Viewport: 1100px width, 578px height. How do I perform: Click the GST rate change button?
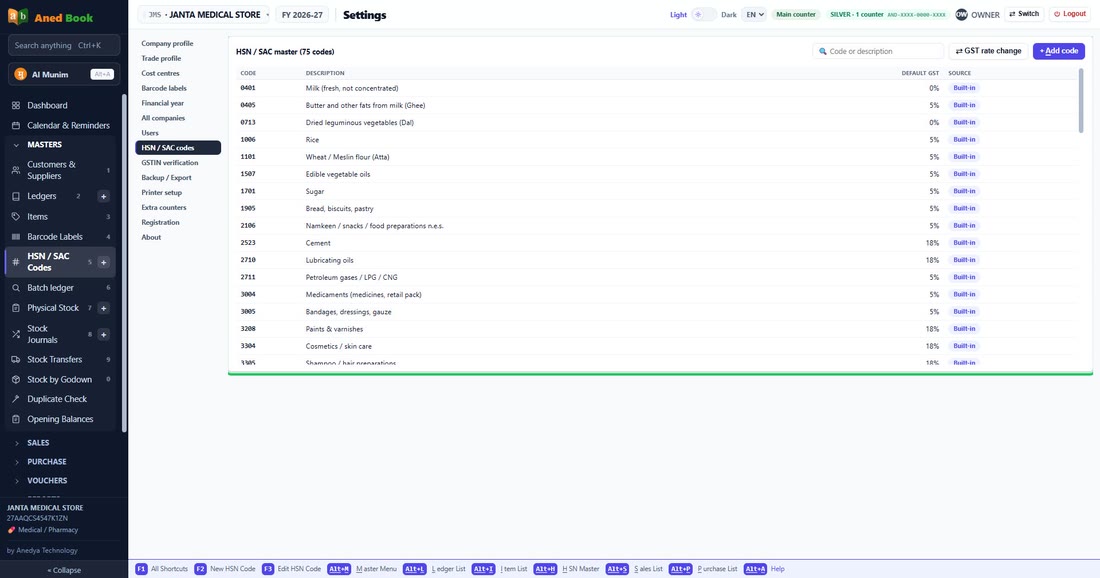(x=988, y=51)
